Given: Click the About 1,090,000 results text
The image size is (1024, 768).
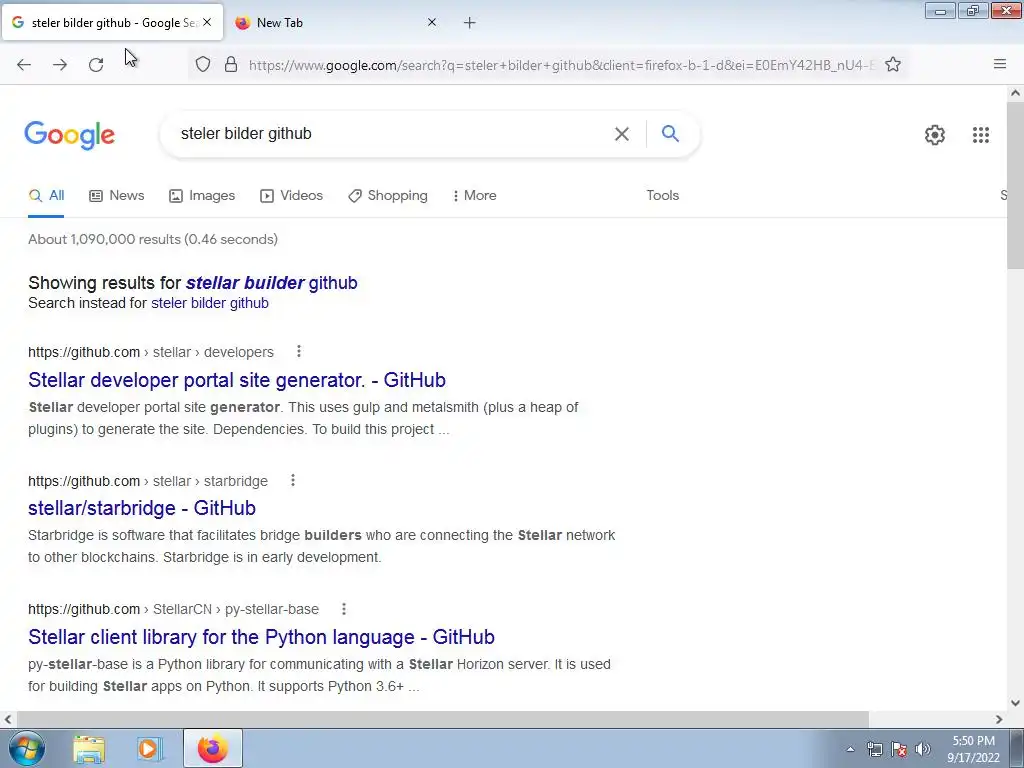Looking at the screenshot, I should 153,239.
